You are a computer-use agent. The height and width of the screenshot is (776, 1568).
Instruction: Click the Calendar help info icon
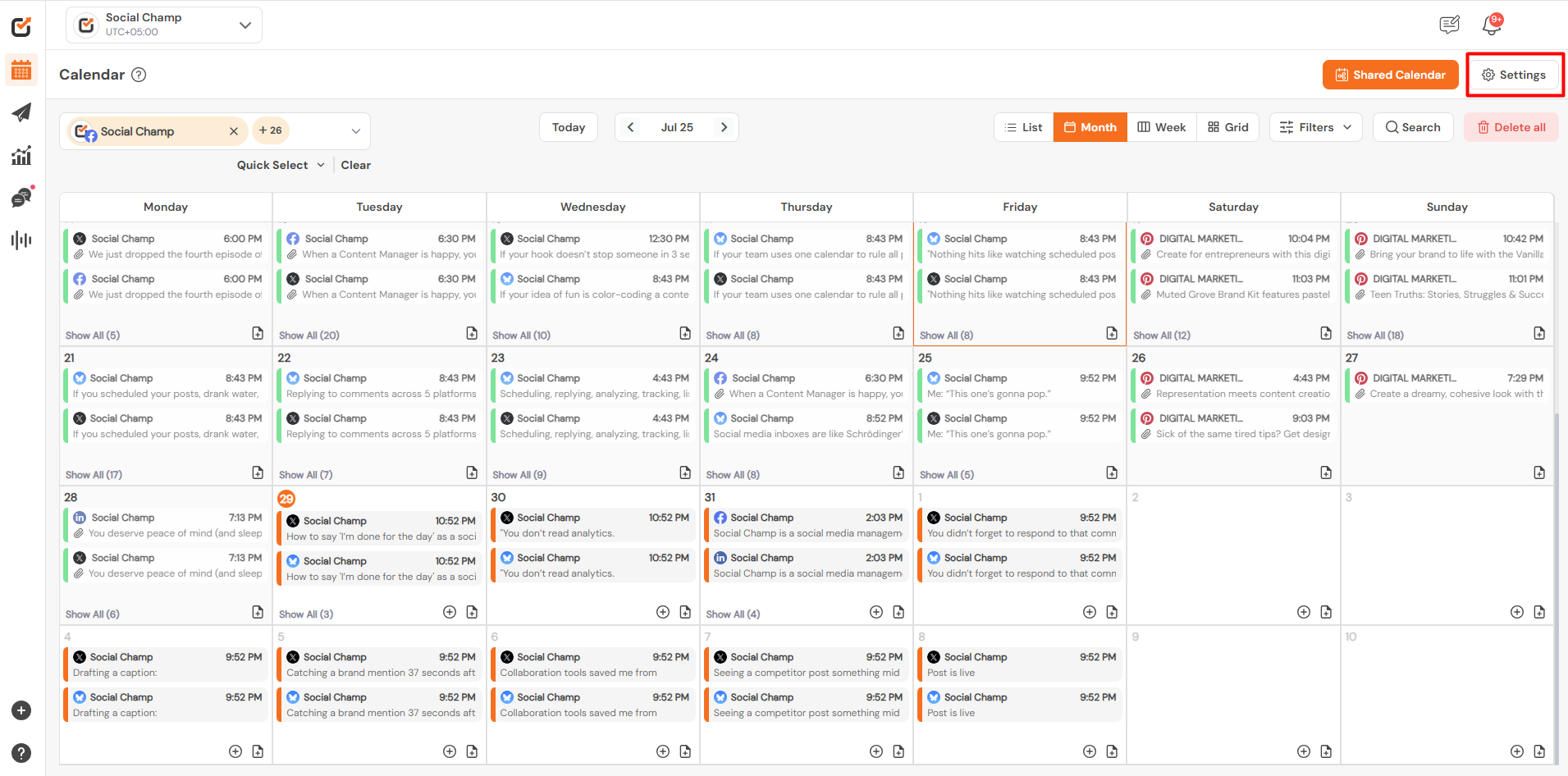click(139, 75)
